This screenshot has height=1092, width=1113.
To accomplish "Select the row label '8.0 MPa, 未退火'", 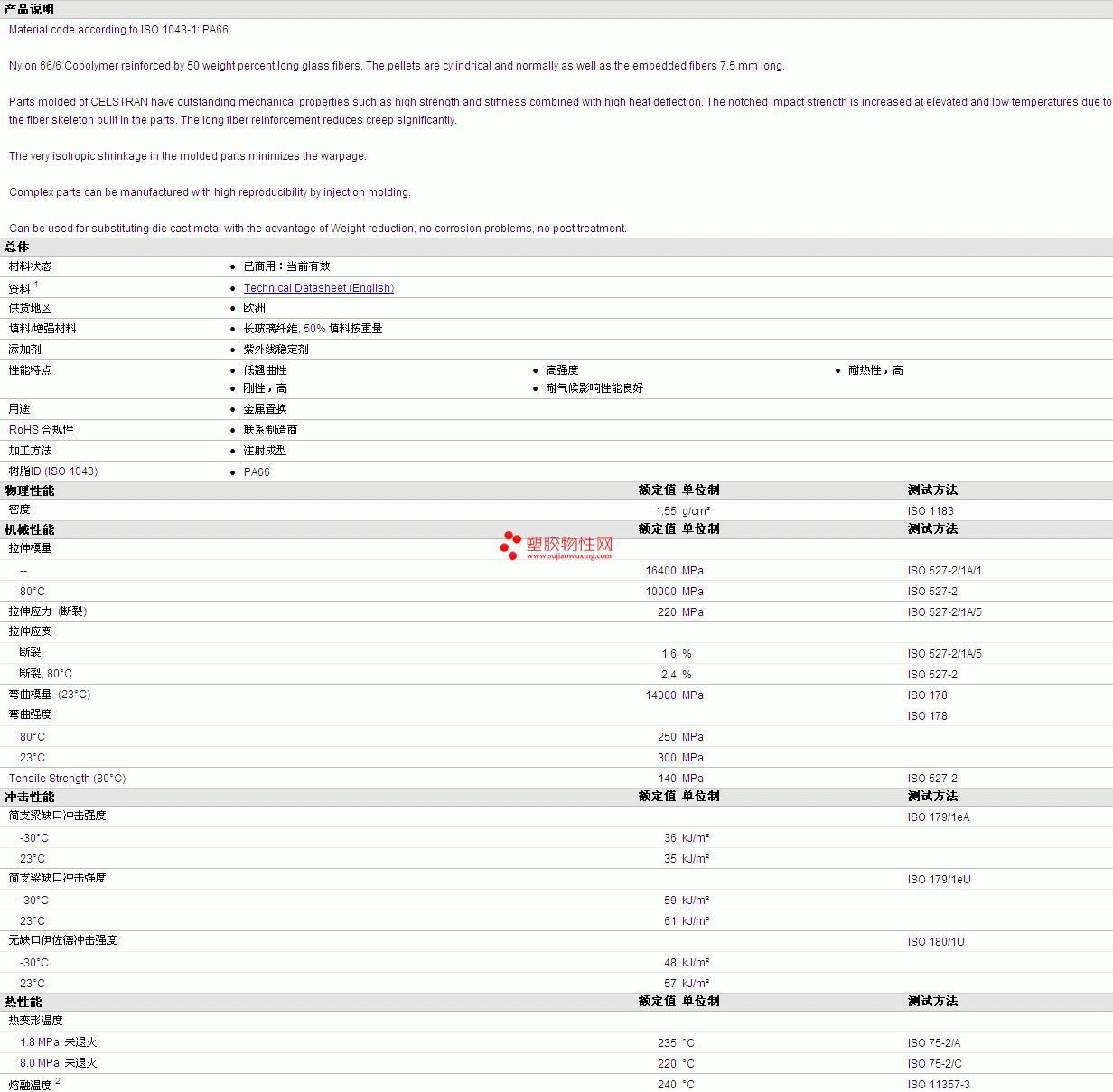I will point(59,1064).
